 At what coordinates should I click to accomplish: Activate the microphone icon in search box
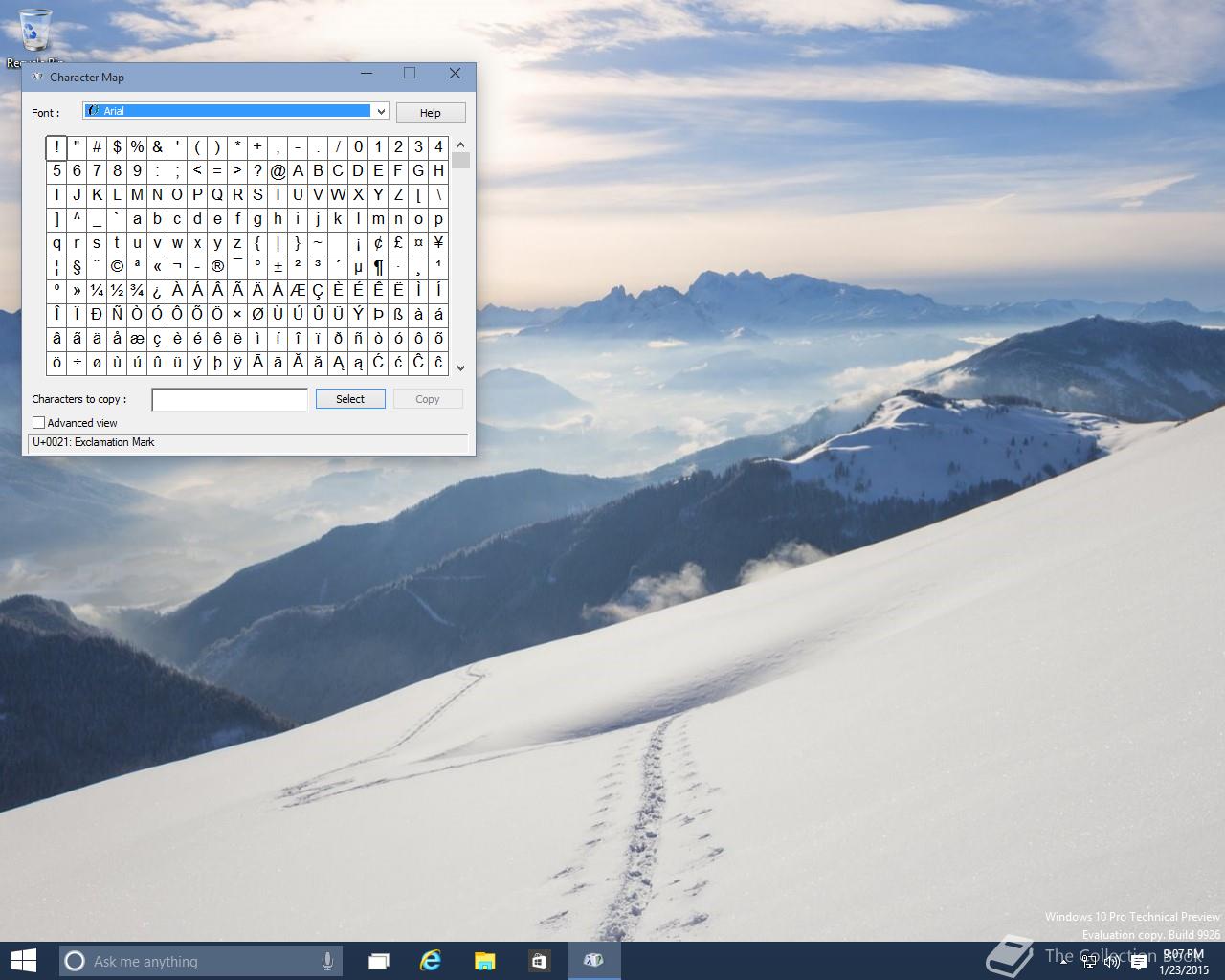coord(327,961)
